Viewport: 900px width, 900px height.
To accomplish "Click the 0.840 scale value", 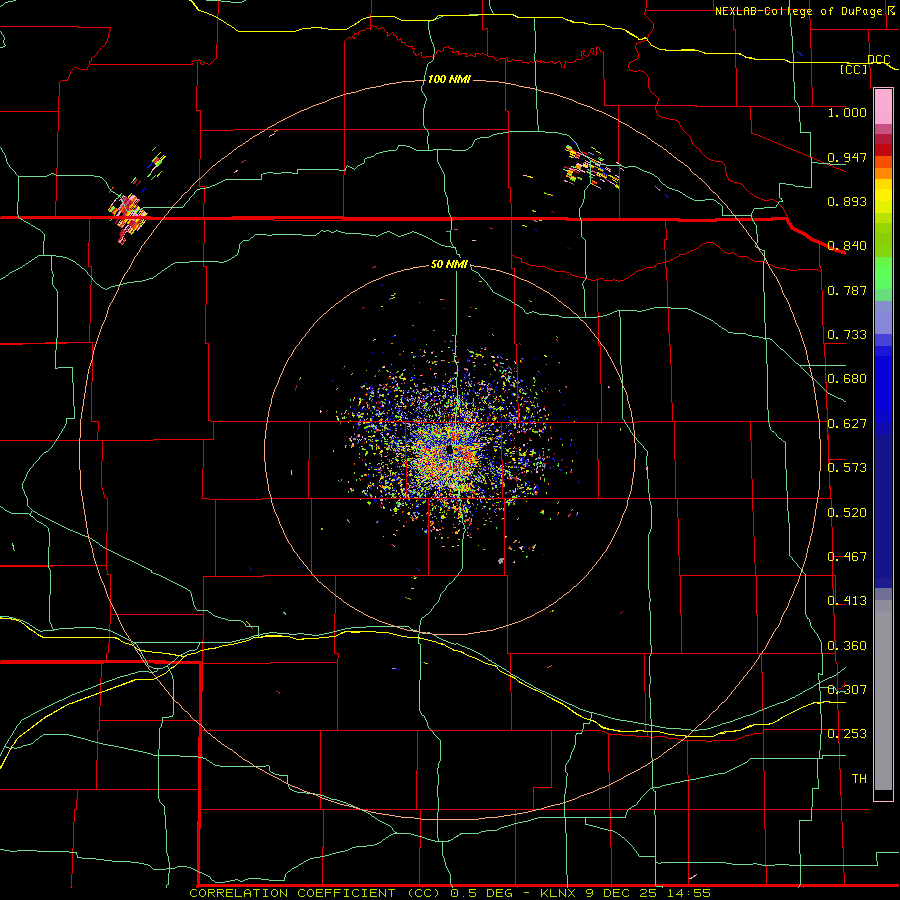I will point(847,246).
